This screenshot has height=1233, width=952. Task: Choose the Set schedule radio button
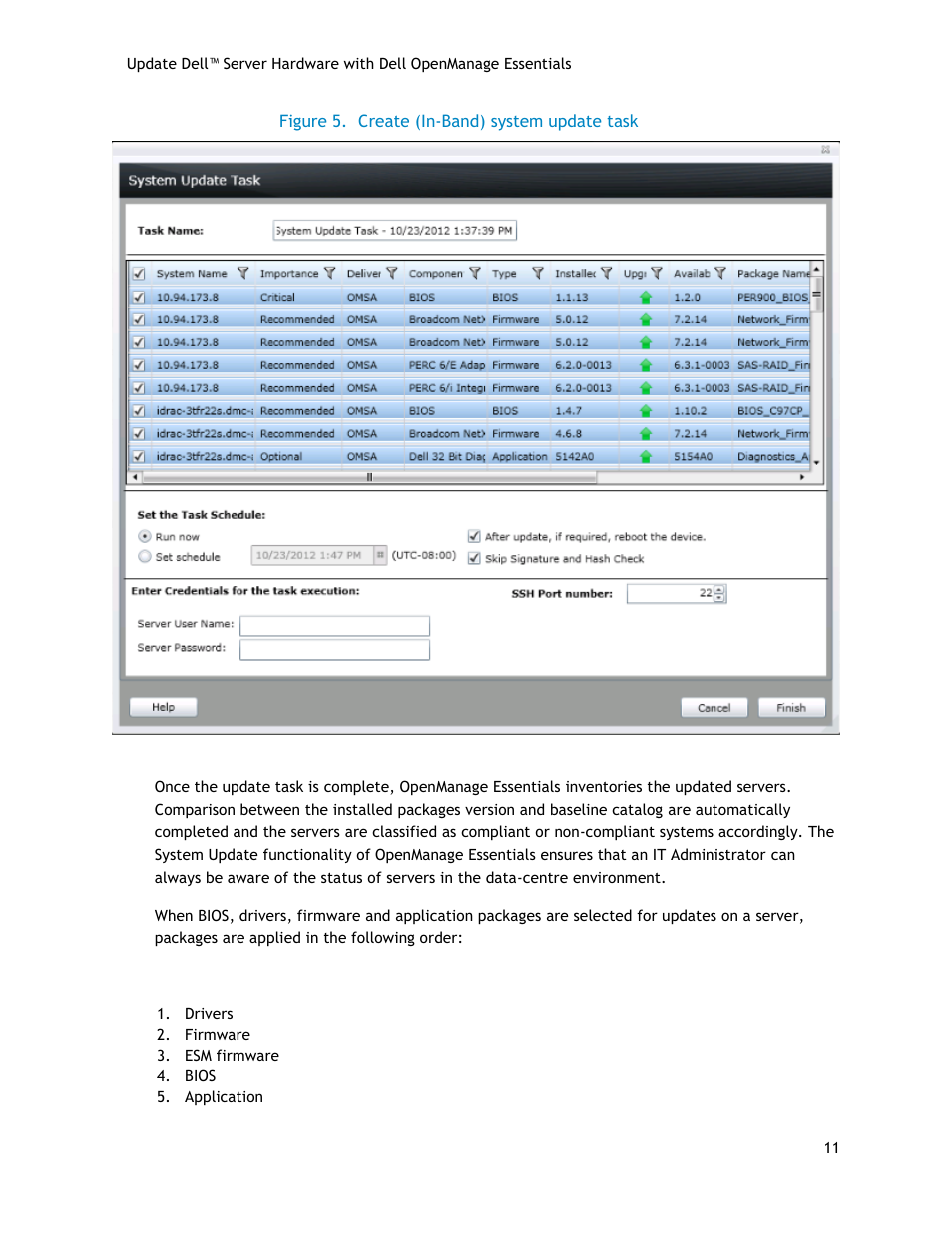[x=145, y=557]
